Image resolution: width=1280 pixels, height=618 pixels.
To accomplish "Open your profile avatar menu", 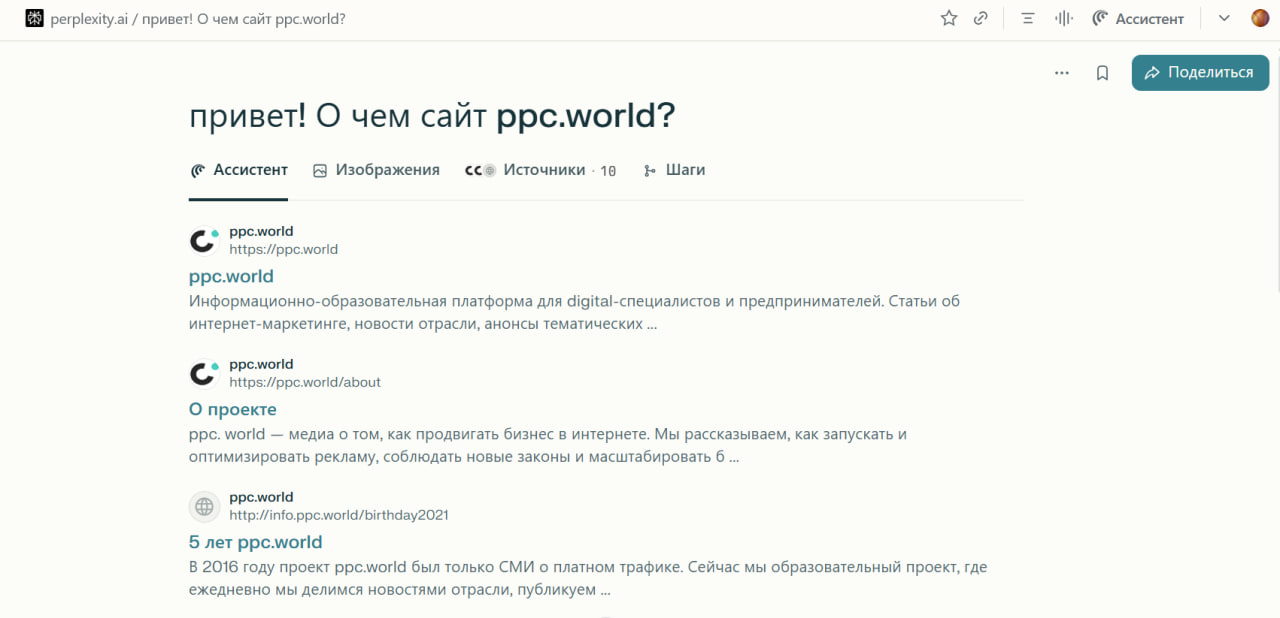I will point(1259,17).
